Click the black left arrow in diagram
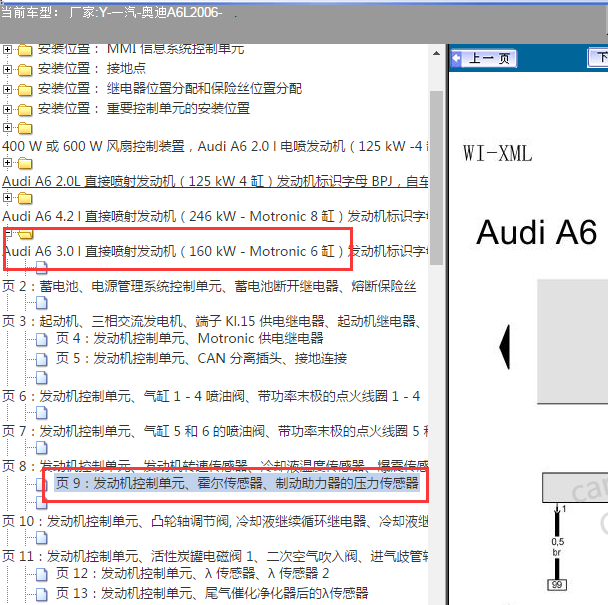Viewport: 608px width, 605px height. pyautogui.click(x=505, y=347)
